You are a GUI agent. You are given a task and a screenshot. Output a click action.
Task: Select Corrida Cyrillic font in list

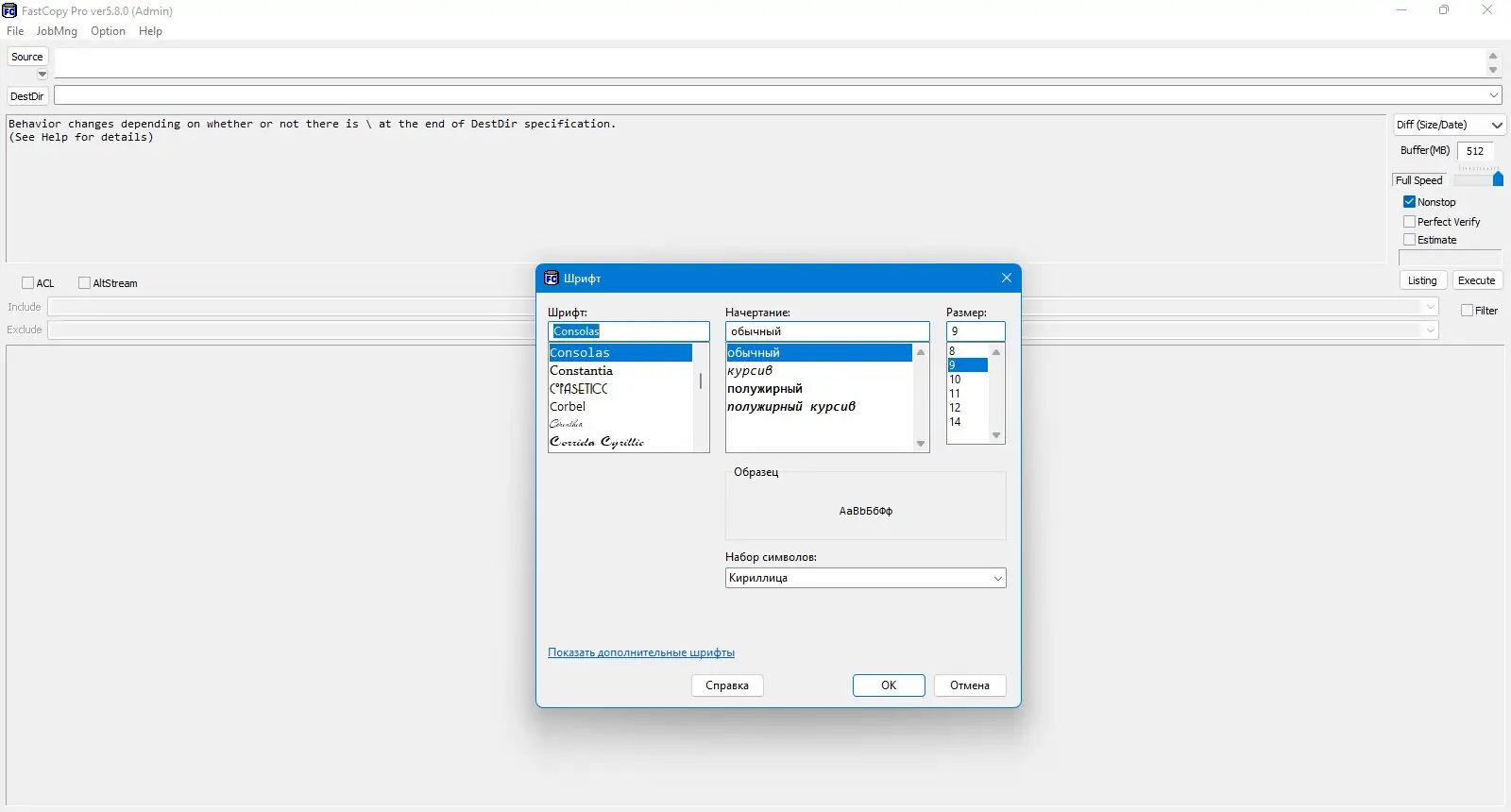pyautogui.click(x=620, y=442)
